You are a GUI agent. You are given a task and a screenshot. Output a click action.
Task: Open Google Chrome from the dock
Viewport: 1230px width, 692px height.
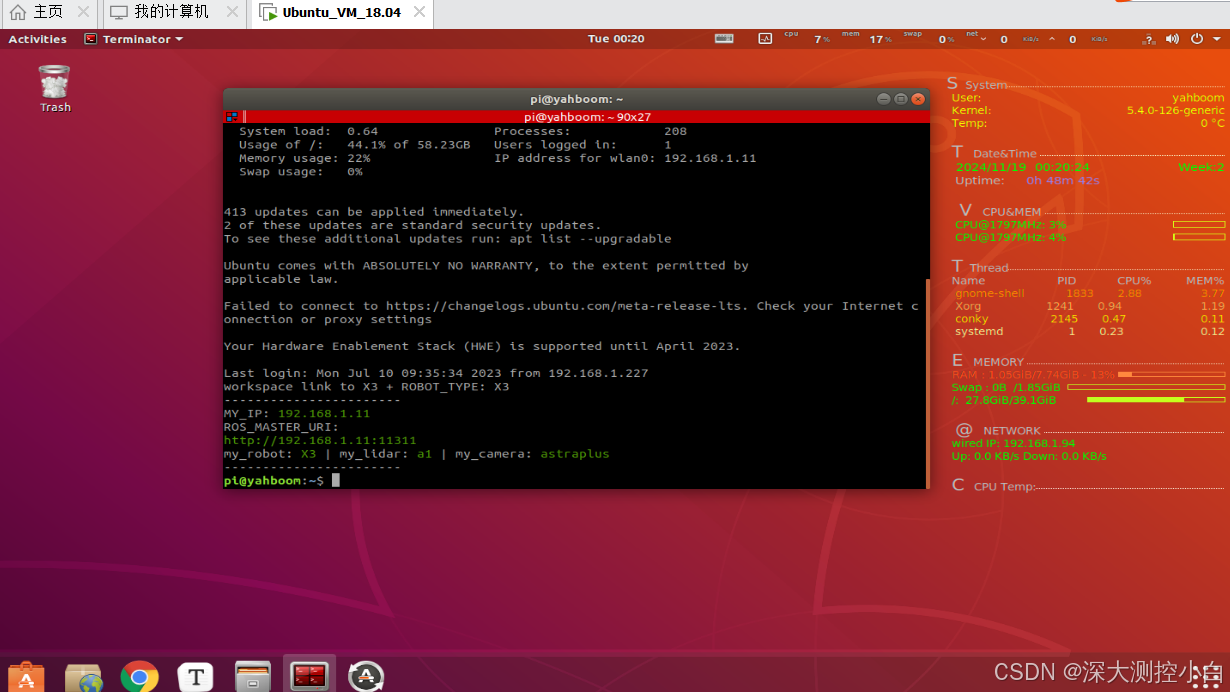[139, 677]
